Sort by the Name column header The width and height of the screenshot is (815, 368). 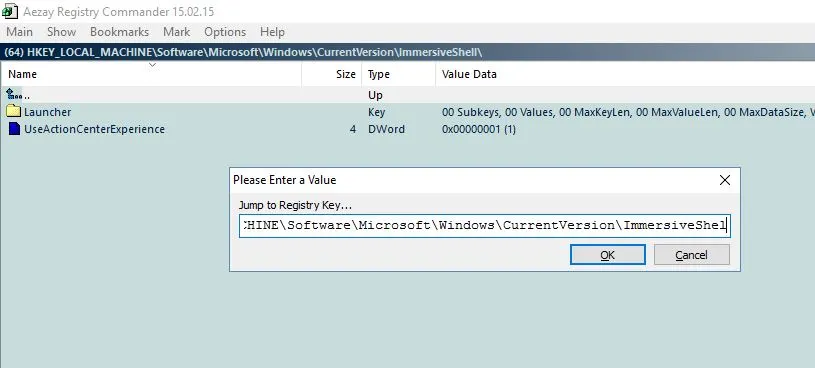pyautogui.click(x=151, y=74)
